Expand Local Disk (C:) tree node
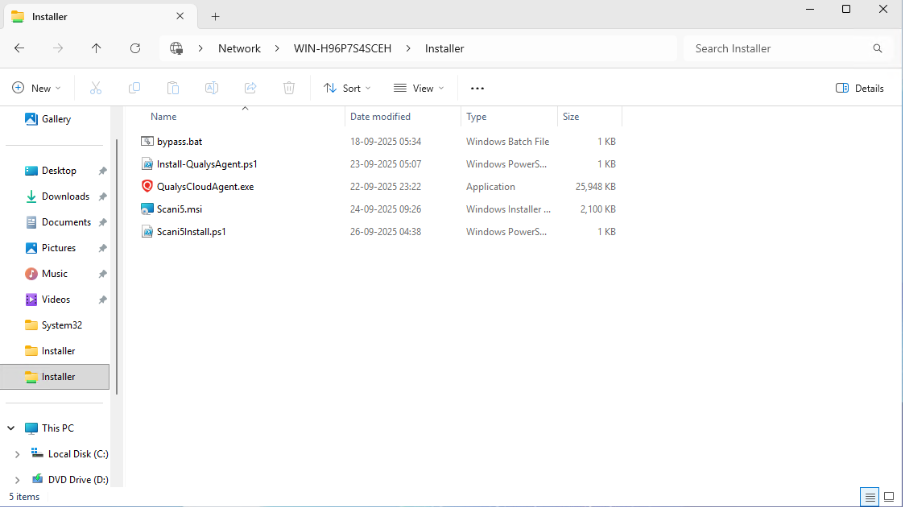 [x=17, y=454]
